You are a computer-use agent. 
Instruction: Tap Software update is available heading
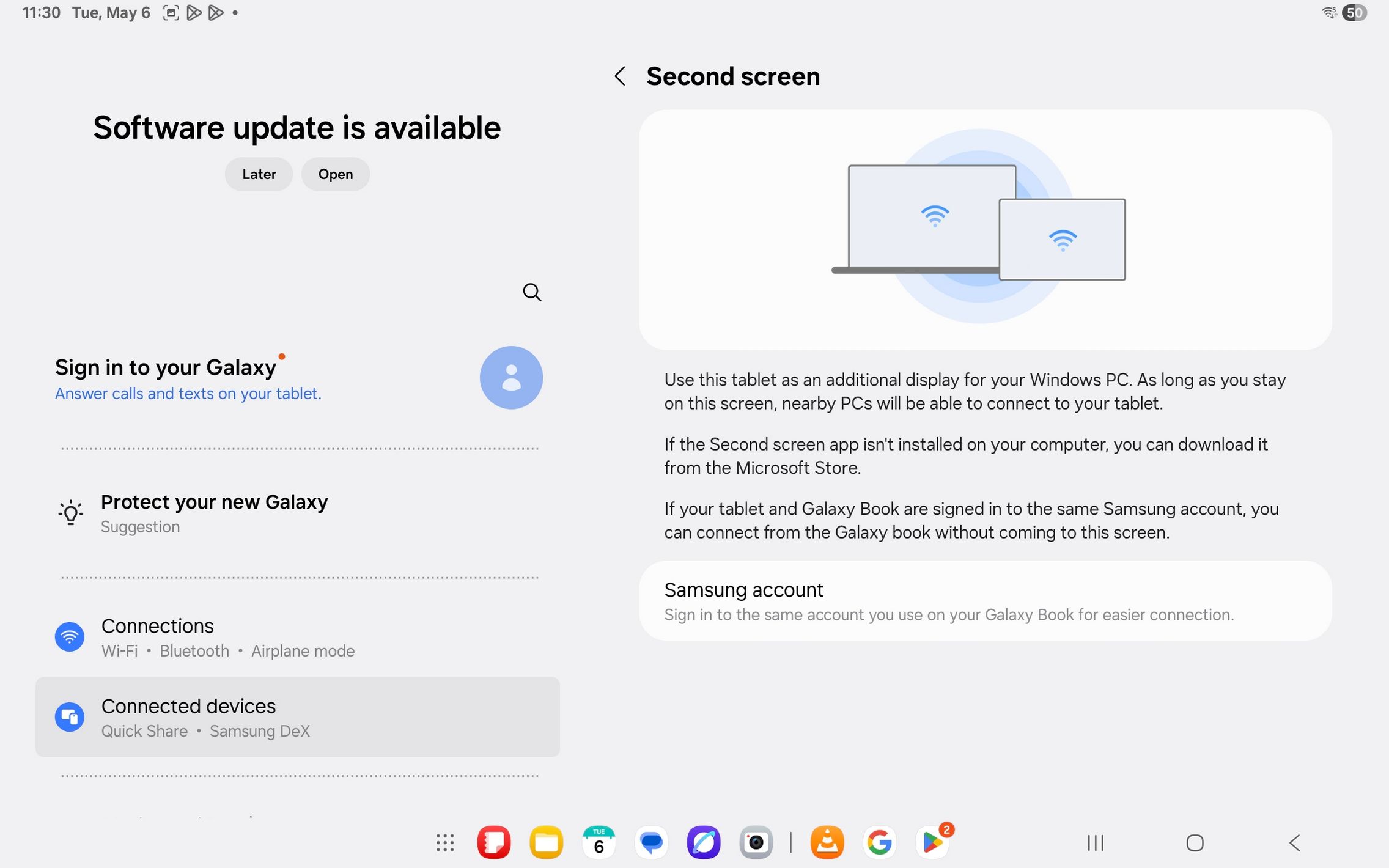[297, 128]
